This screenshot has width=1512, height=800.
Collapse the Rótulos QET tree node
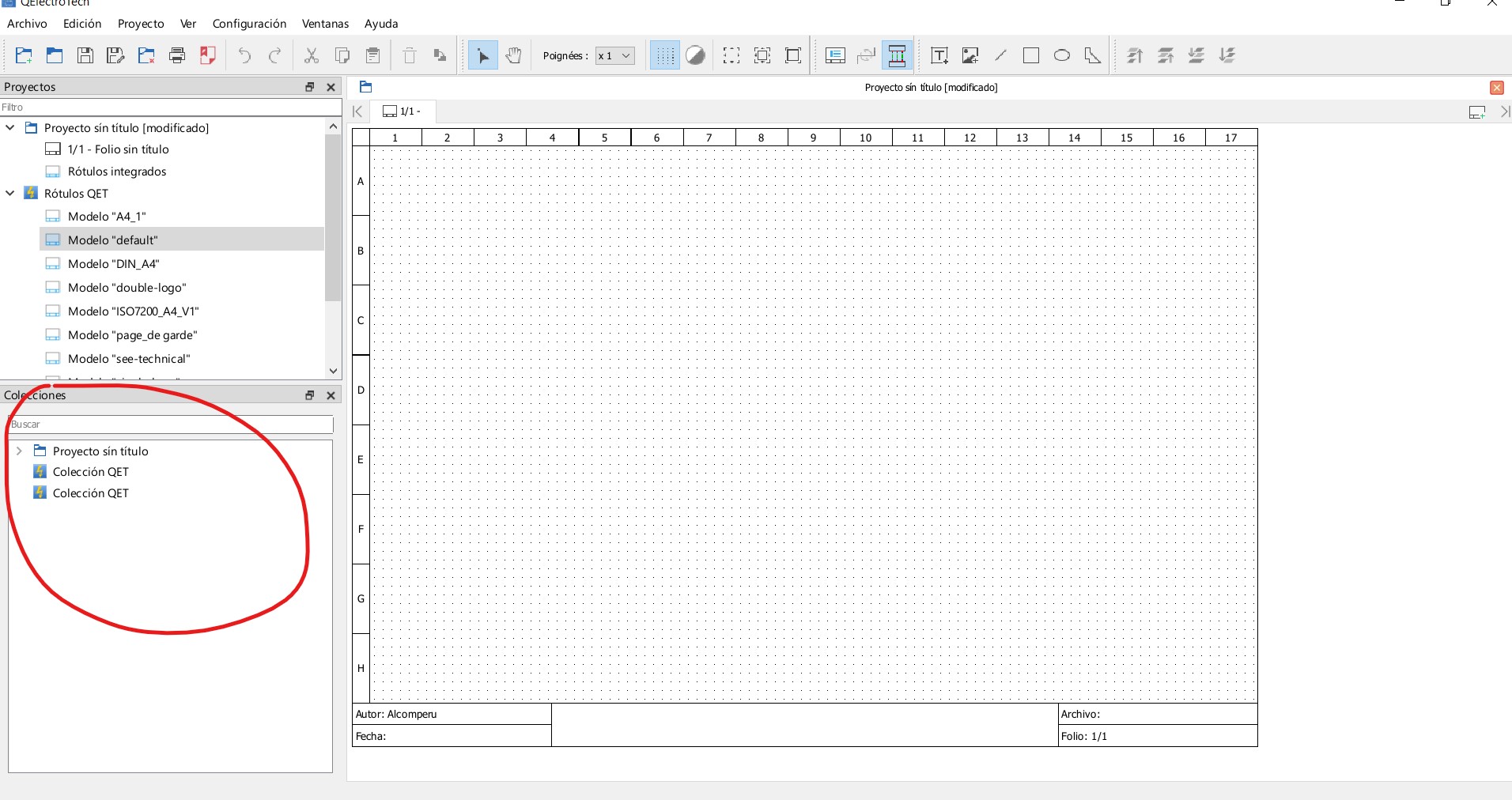click(10, 193)
